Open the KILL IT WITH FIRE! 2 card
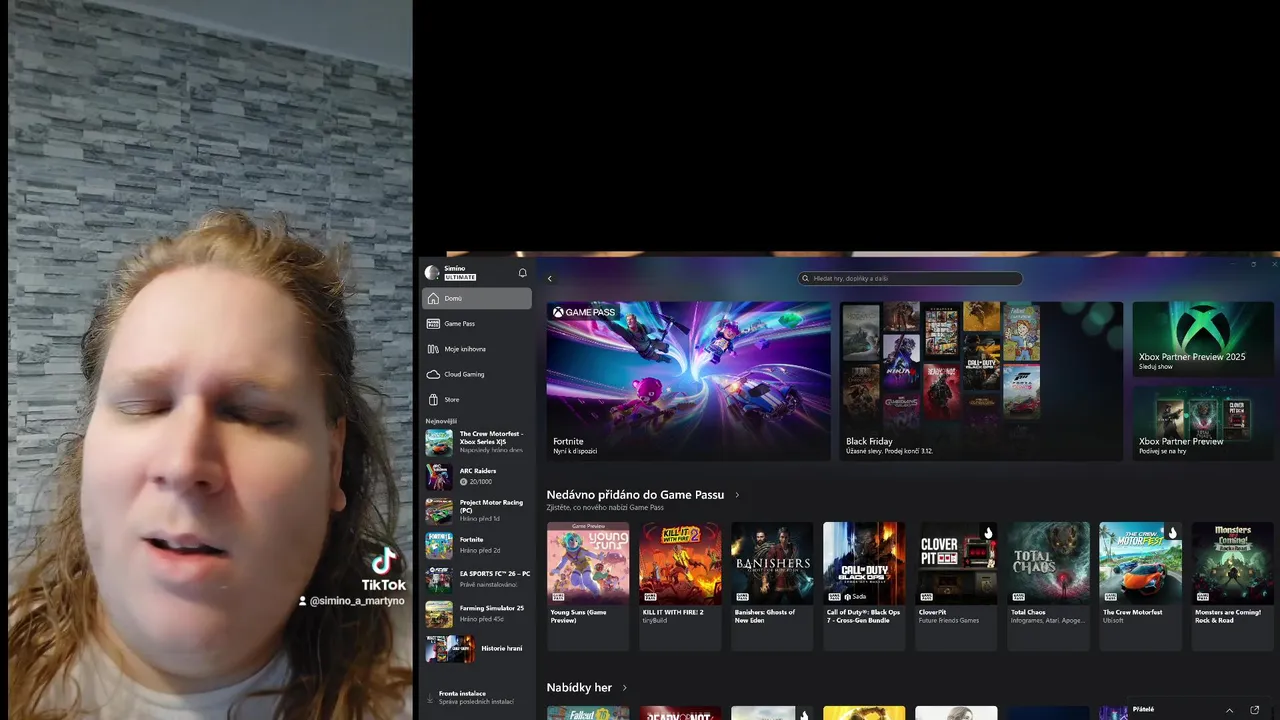The image size is (1280, 720). [x=680, y=586]
